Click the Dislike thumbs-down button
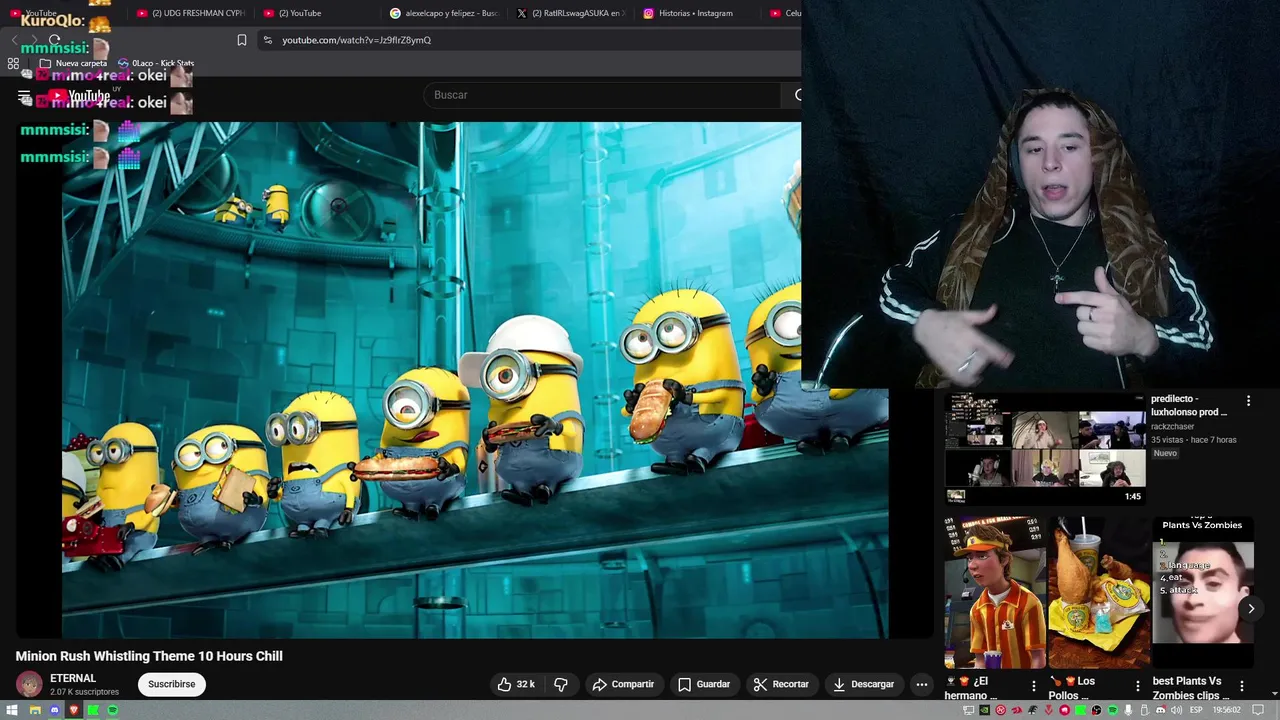1280x720 pixels. point(561,684)
